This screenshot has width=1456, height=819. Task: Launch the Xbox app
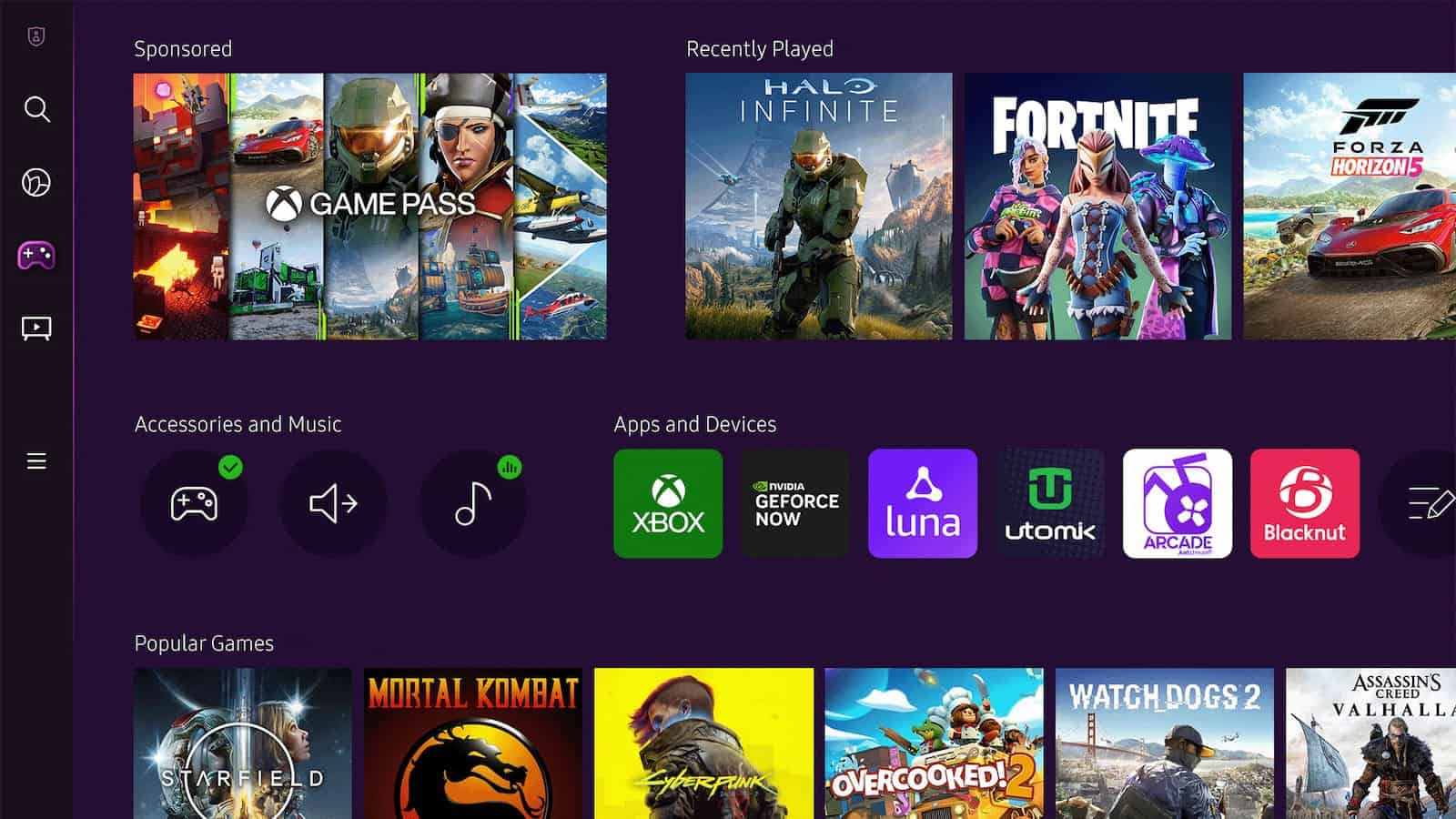coord(668,503)
